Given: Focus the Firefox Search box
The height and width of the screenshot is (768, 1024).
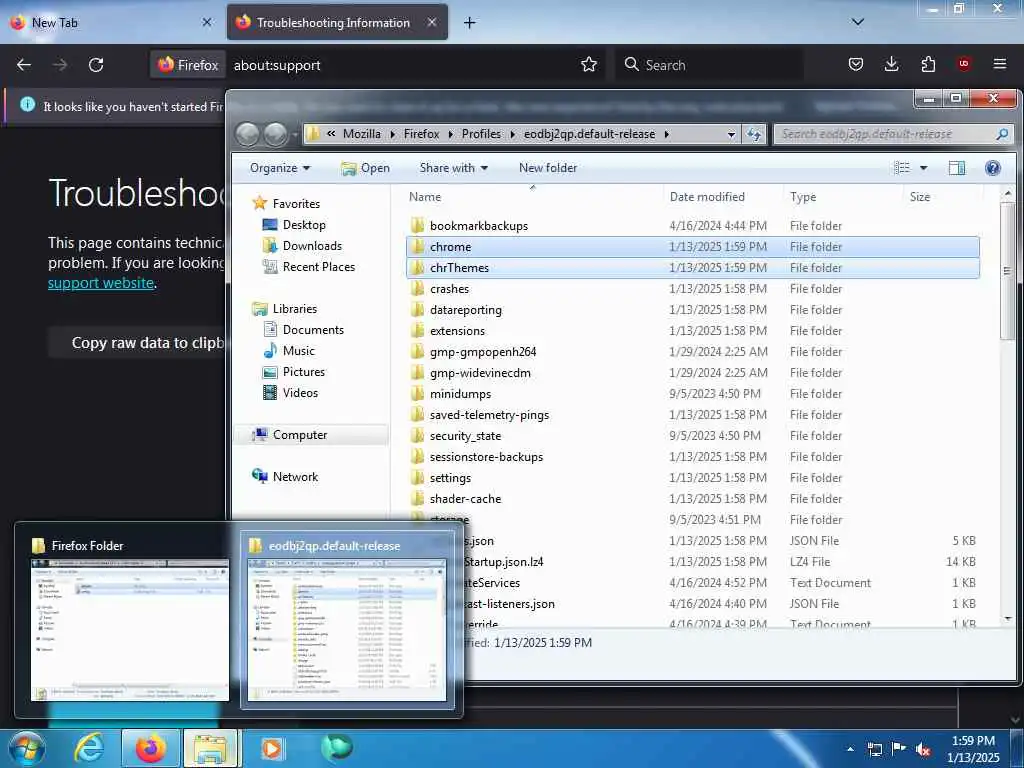Looking at the screenshot, I should (709, 65).
